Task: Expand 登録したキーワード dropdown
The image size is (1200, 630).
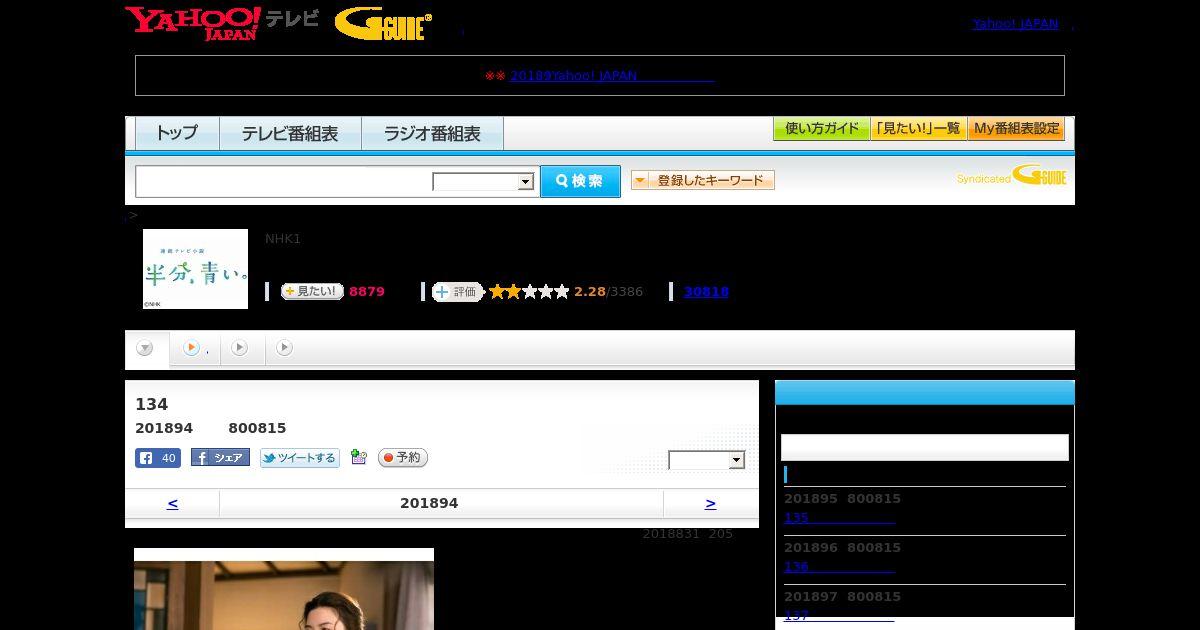Action: [703, 180]
